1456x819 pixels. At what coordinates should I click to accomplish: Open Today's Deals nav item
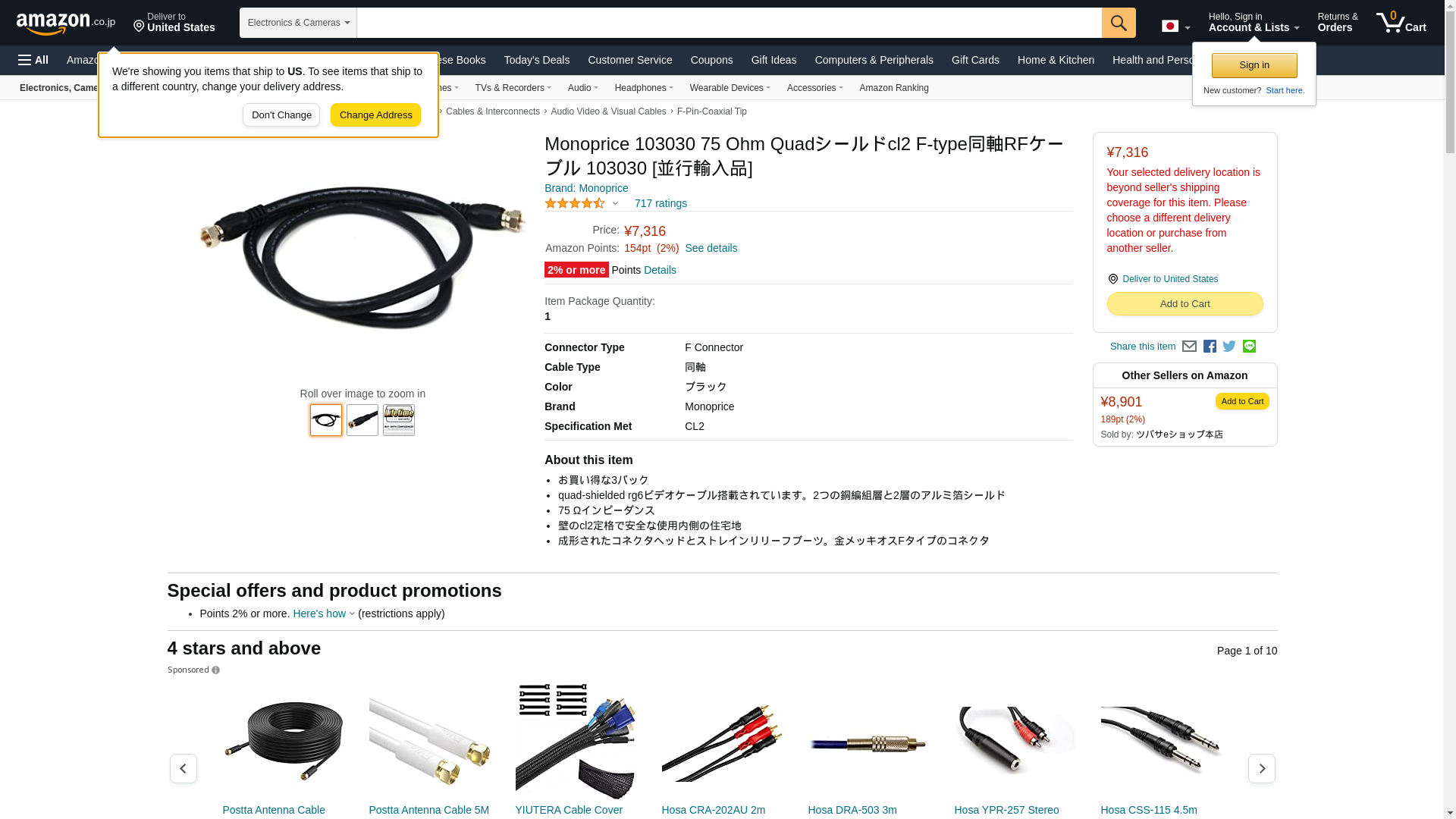[537, 60]
